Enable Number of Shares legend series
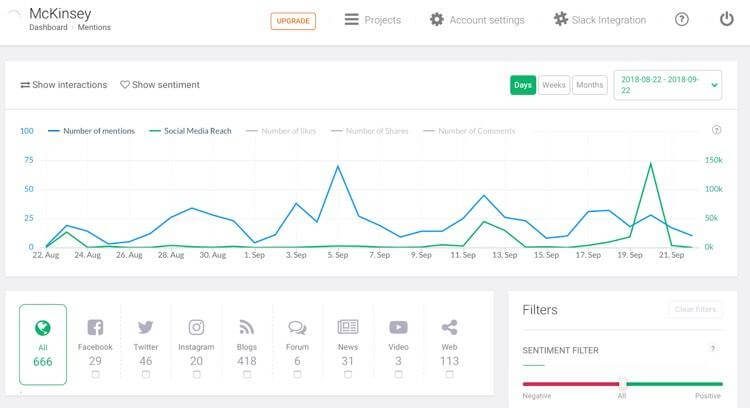 370,131
